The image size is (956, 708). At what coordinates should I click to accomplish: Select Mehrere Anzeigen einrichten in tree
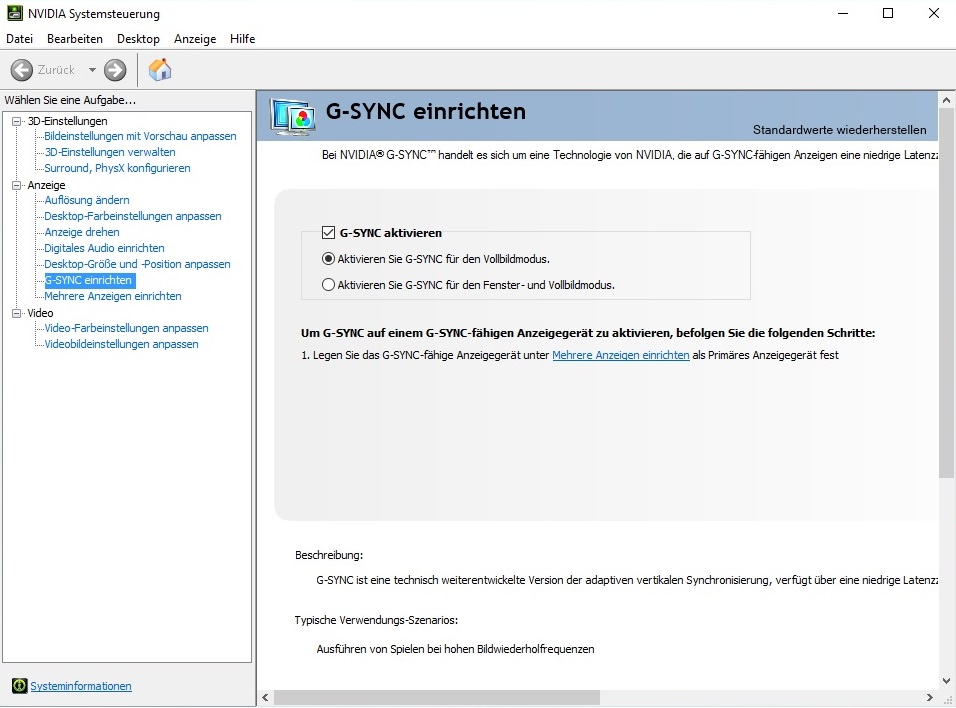coord(113,296)
